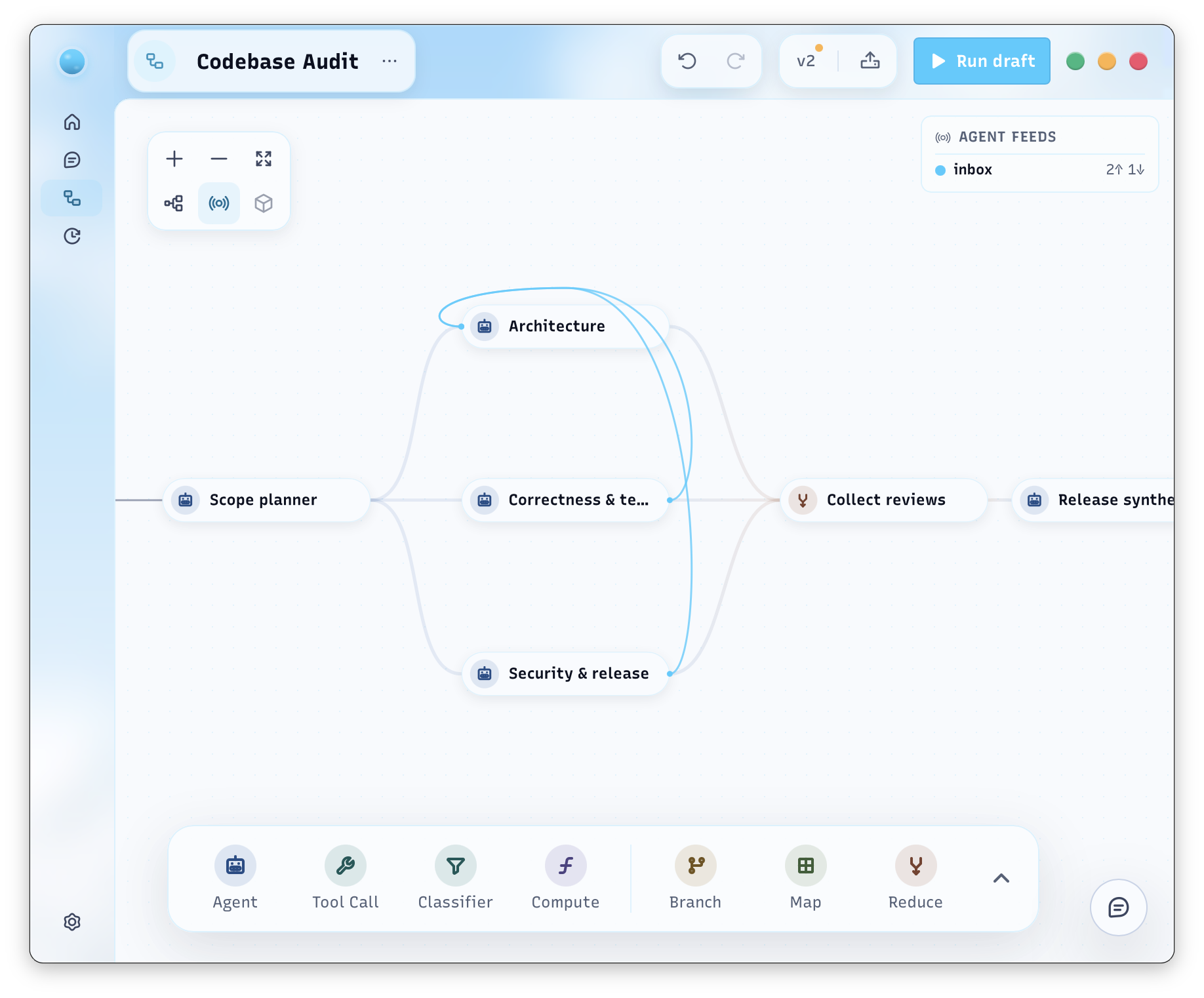Screen dimensions: 1204x998
Task: Open the run history sidebar icon
Action: [72, 236]
